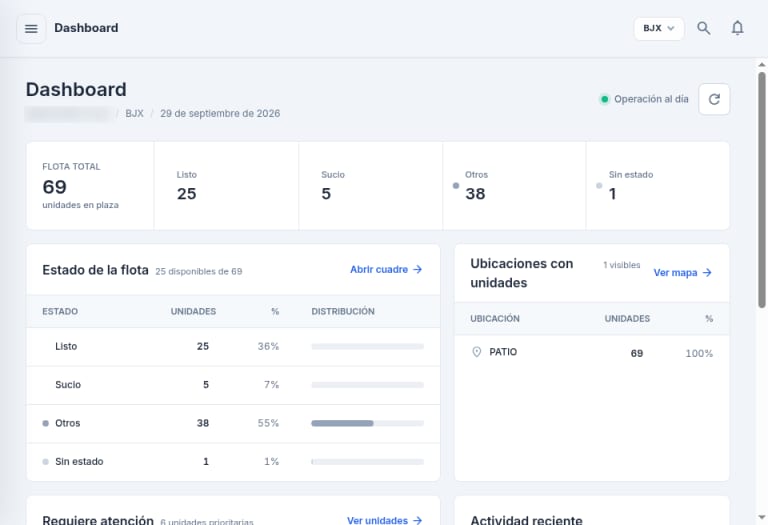Open the BJX location dropdown
768x525 pixels.
click(659, 28)
